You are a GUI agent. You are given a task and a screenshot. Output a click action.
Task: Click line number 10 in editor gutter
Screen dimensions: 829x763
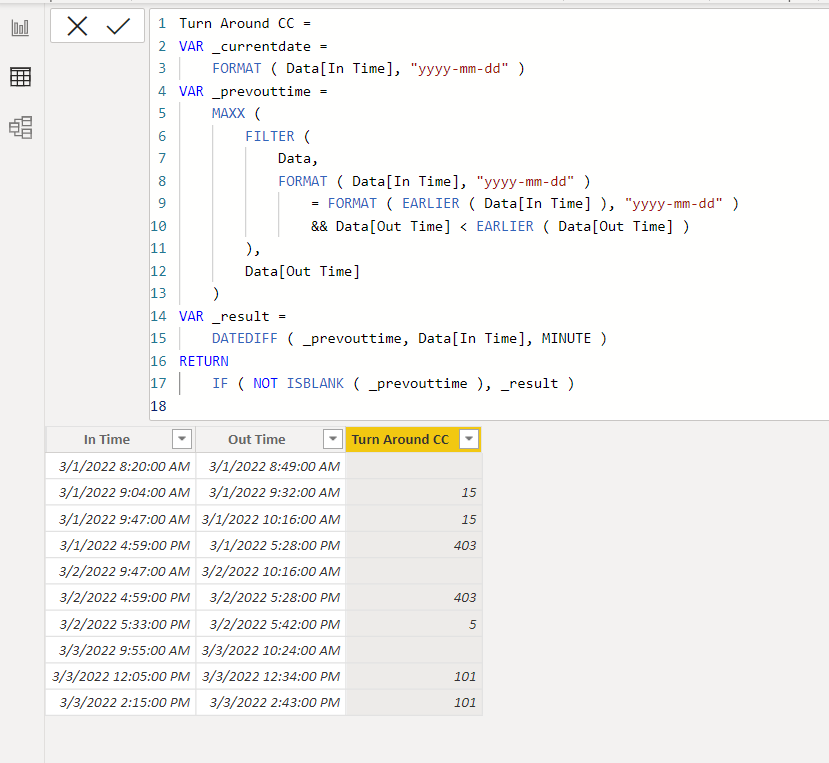click(x=158, y=226)
